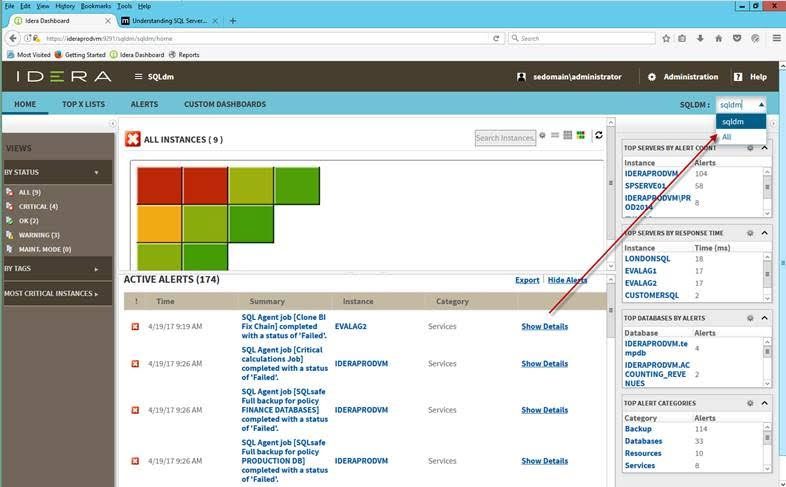Open the CUSTOM DASHBOARDS tab
This screenshot has height=487, width=786.
point(225,104)
